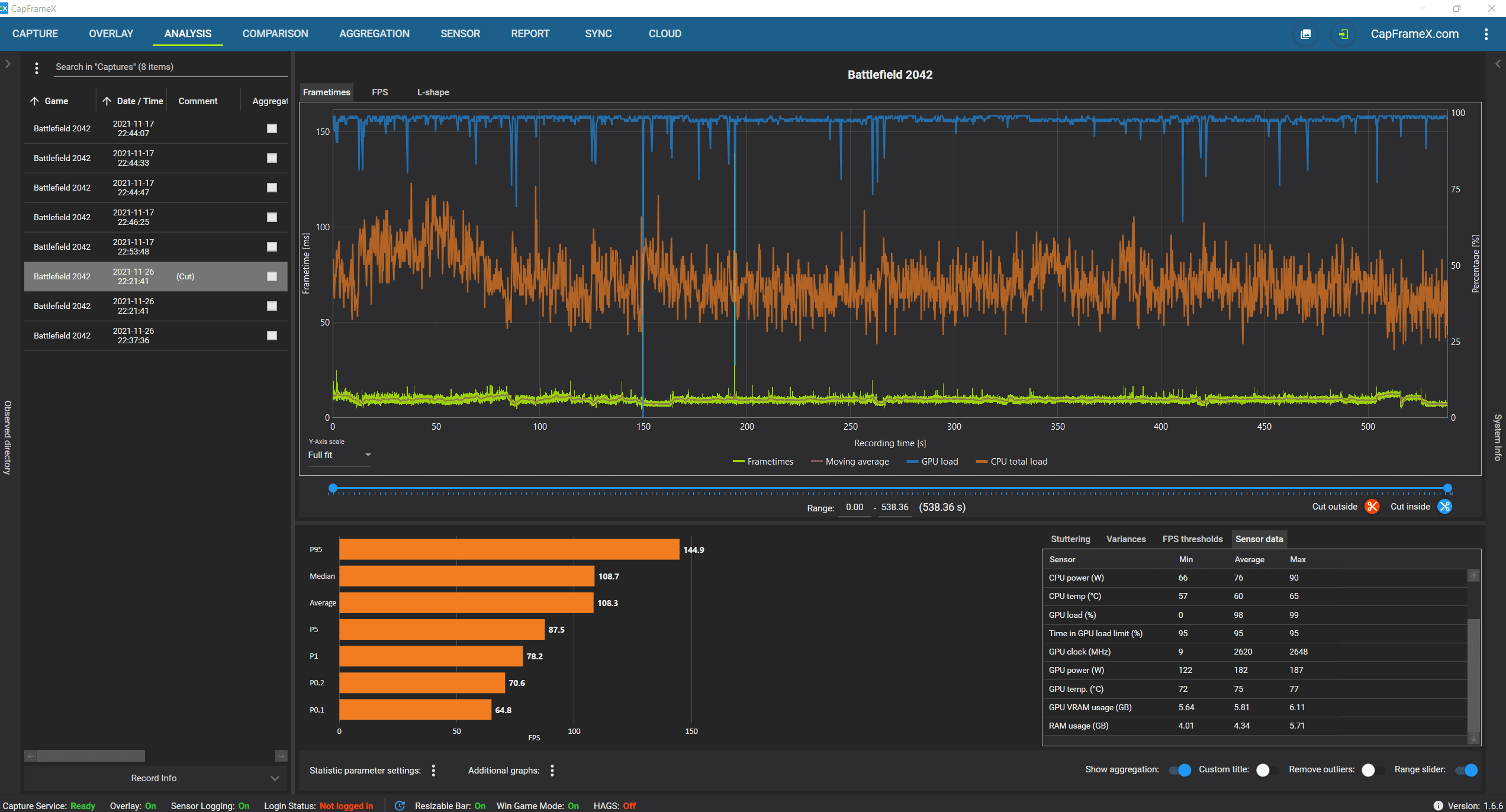Click the sensor table scroll up arrow

[1473, 576]
